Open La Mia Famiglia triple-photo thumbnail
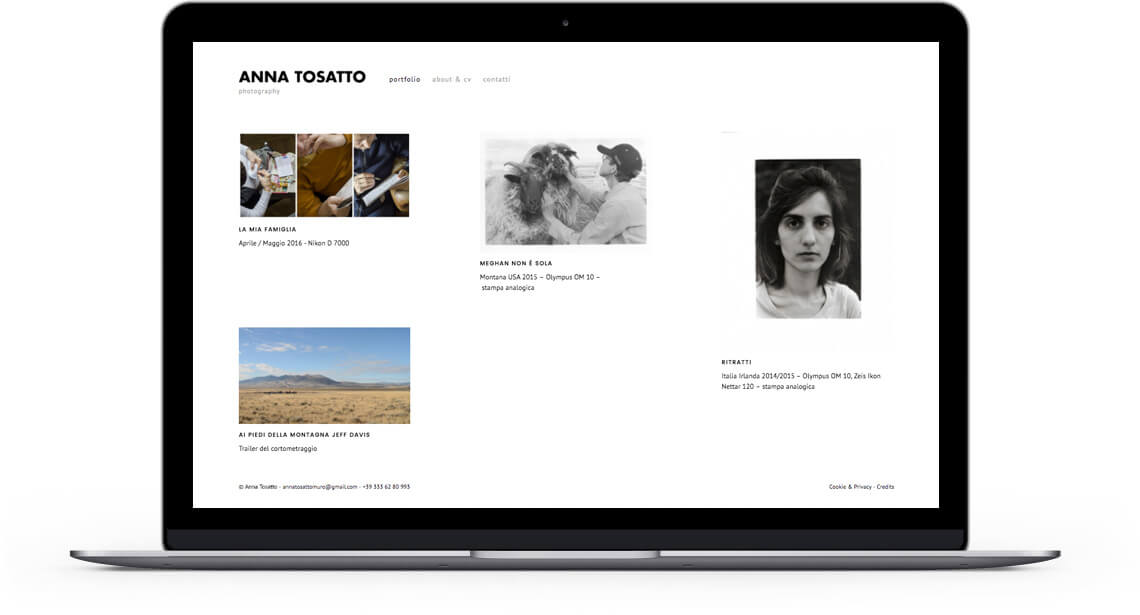 point(324,175)
